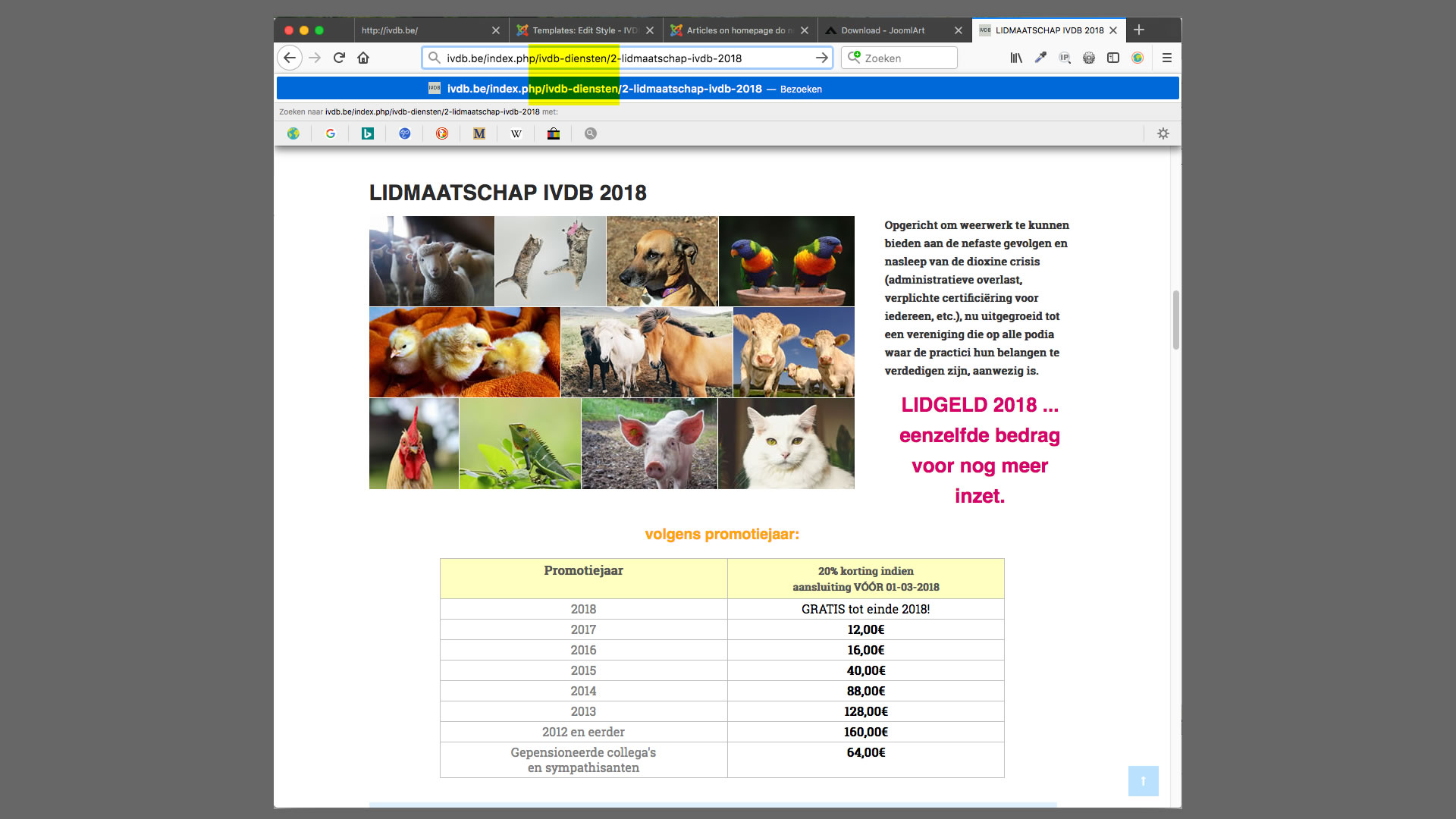Search with DuckDuckGo one-off engine
This screenshot has height=819, width=1456.
point(442,133)
